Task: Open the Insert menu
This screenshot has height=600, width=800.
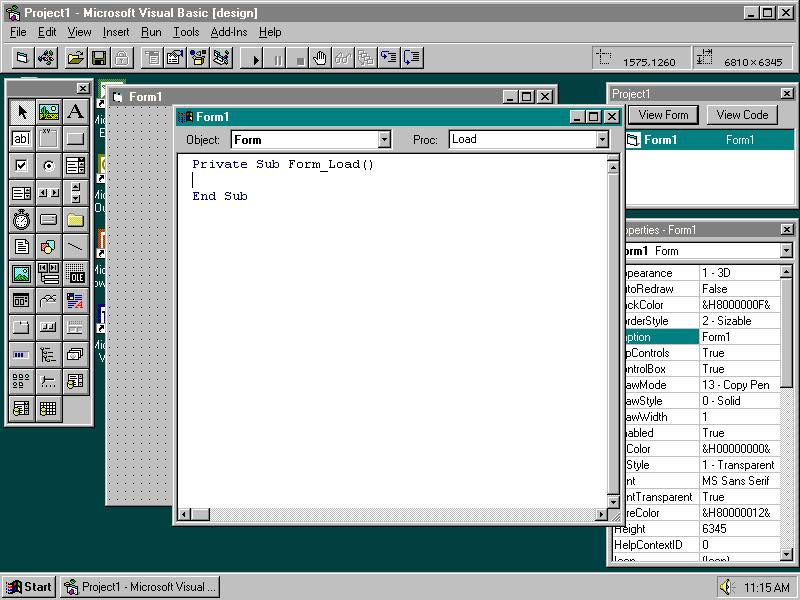Action: pyautogui.click(x=116, y=32)
